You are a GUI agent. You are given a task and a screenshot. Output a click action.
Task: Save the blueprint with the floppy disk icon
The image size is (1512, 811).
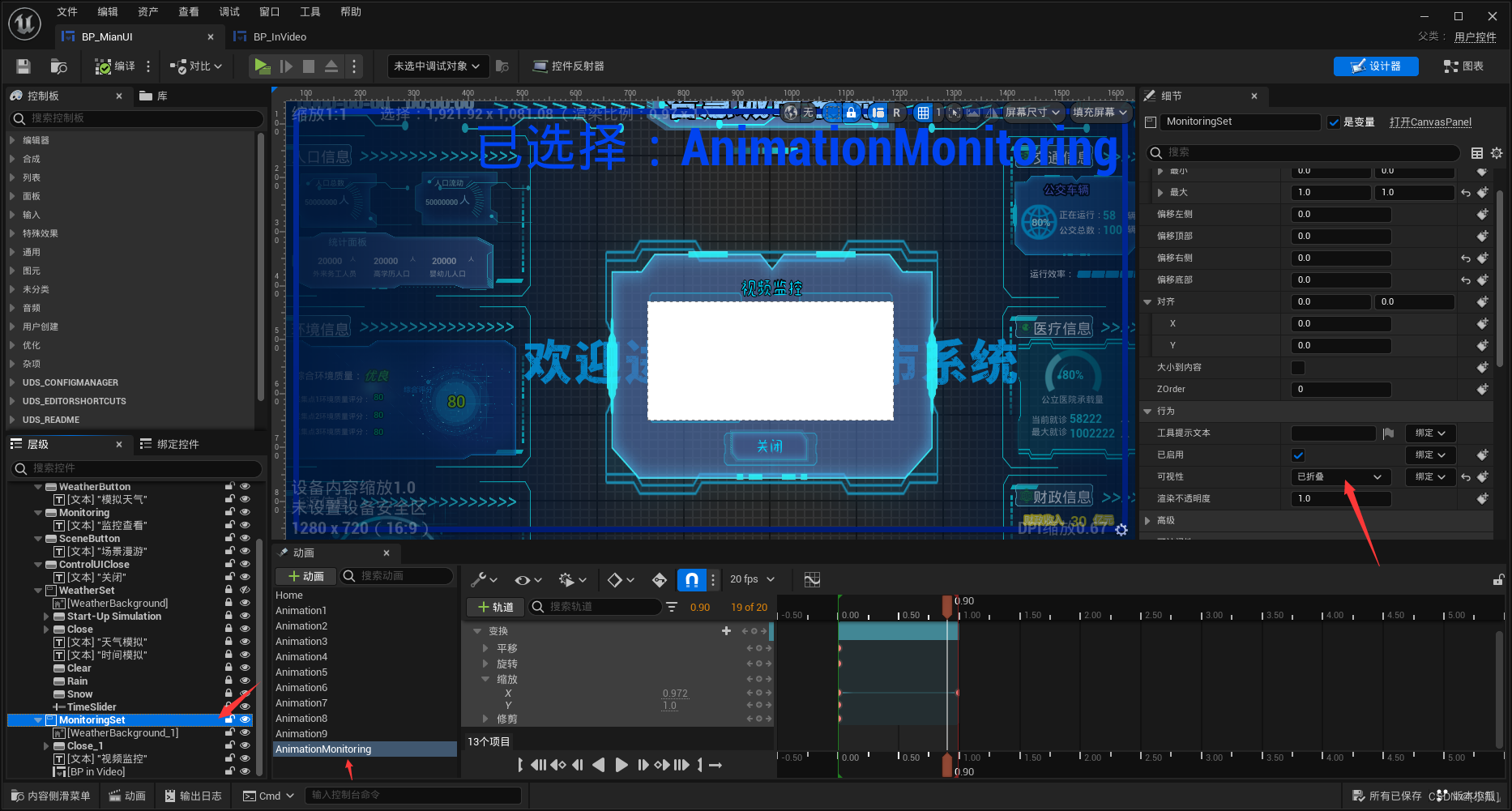[23, 66]
